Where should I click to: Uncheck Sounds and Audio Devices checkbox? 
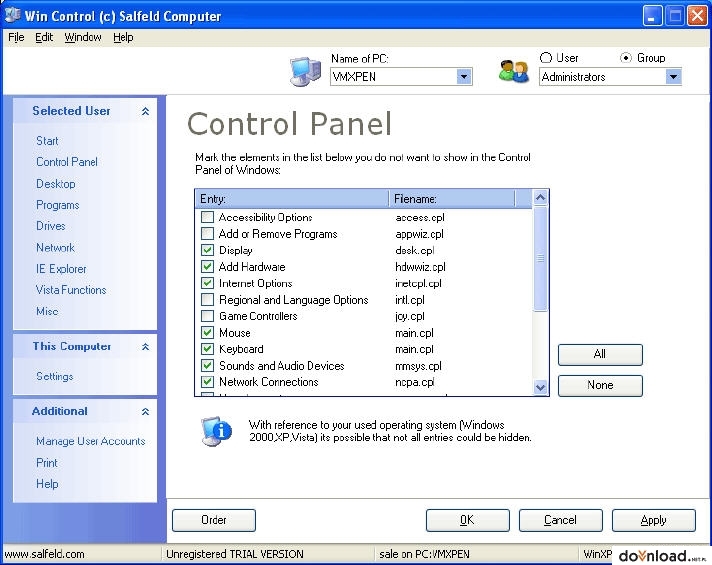pyautogui.click(x=208, y=366)
